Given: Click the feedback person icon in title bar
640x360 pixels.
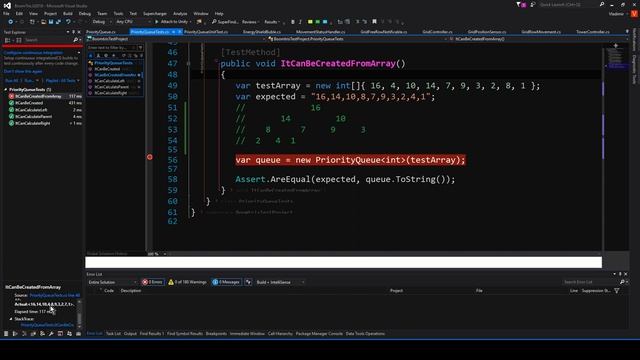Looking at the screenshot, I should 532,4.
